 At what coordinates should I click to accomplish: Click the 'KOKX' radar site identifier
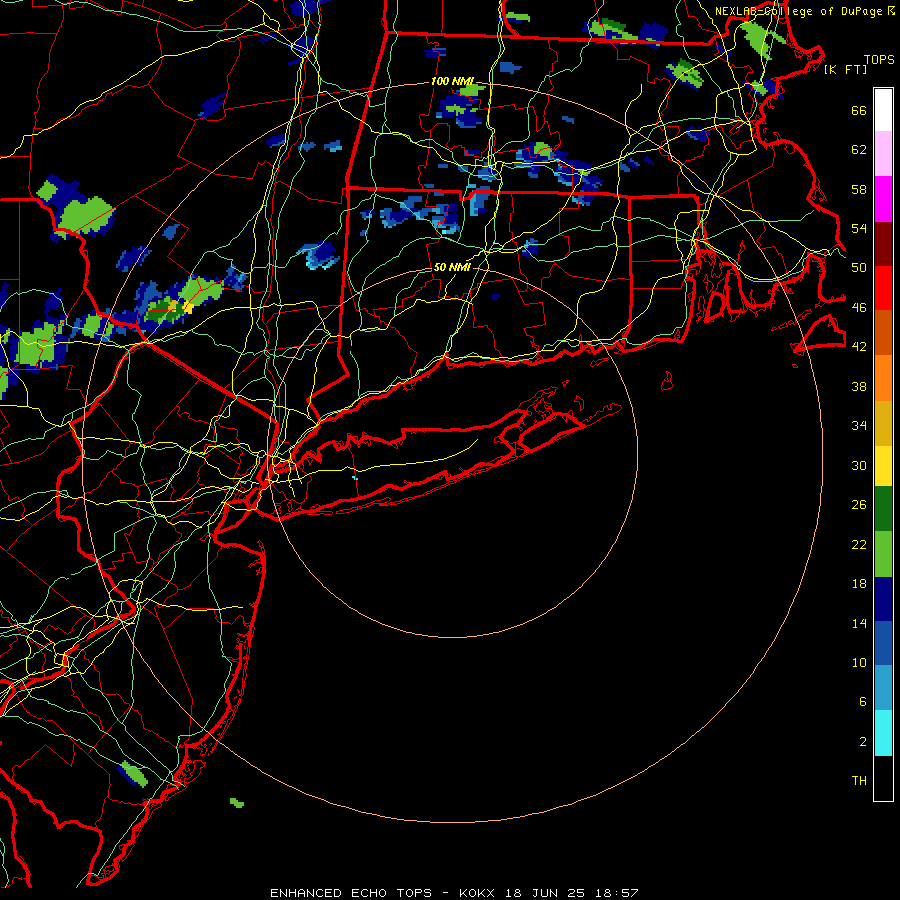click(x=476, y=893)
